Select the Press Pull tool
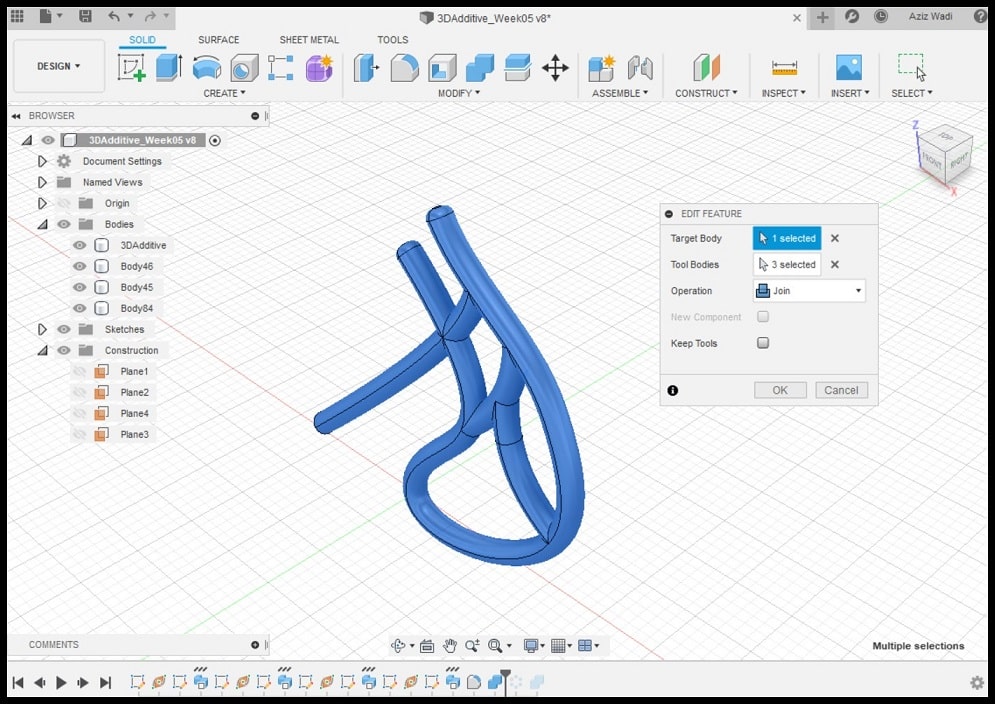 coord(366,67)
